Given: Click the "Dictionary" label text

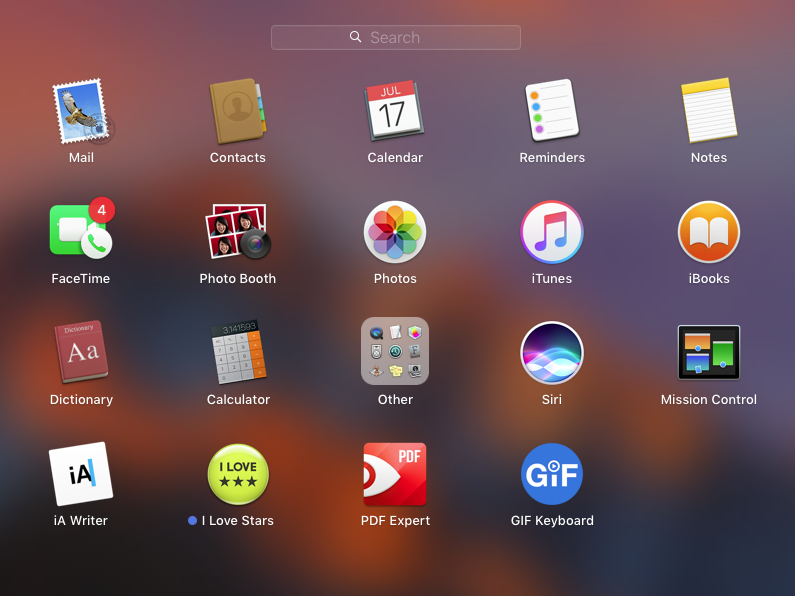Looking at the screenshot, I should (81, 400).
